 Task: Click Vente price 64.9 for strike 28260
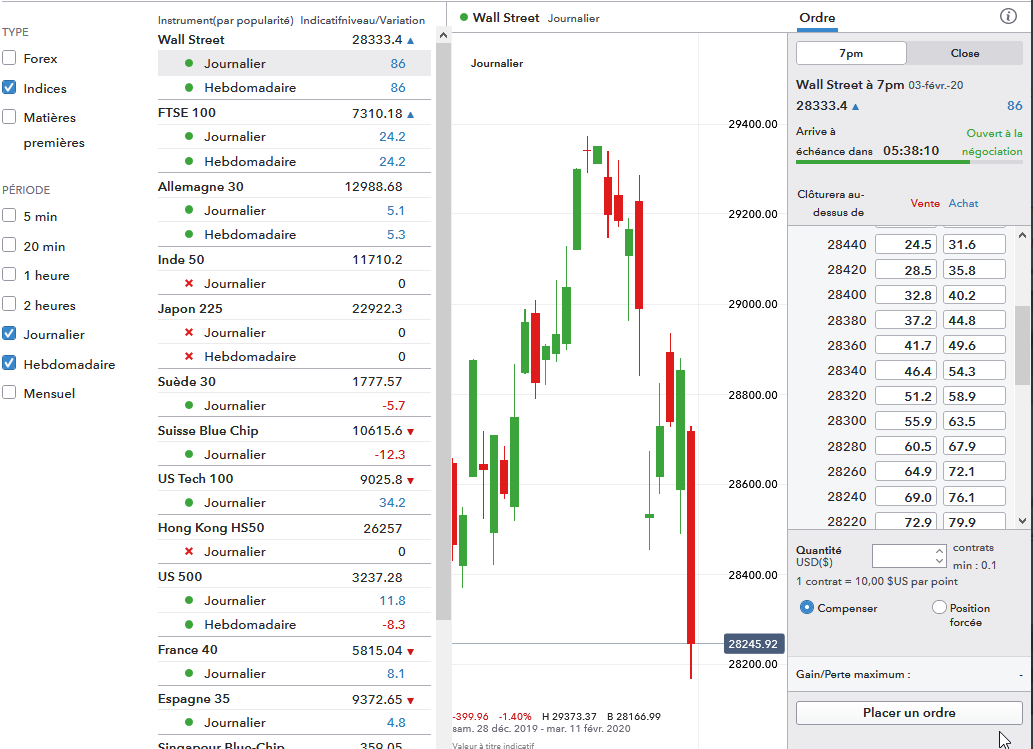[907, 472]
